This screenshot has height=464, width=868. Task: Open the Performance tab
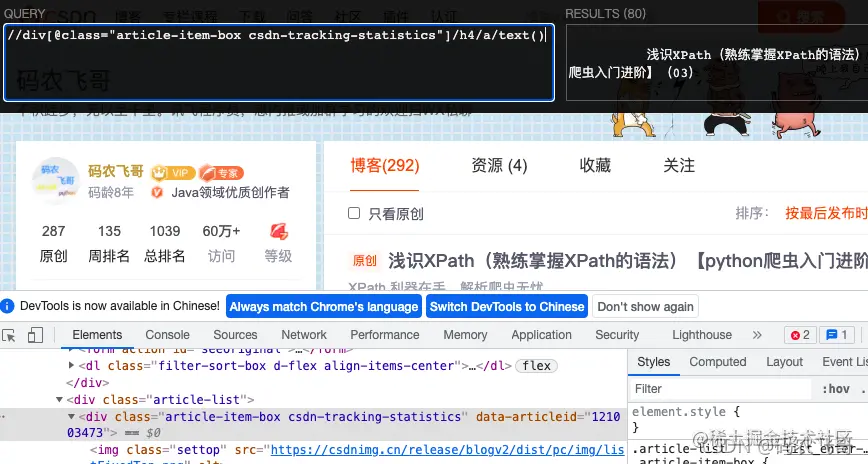point(385,335)
